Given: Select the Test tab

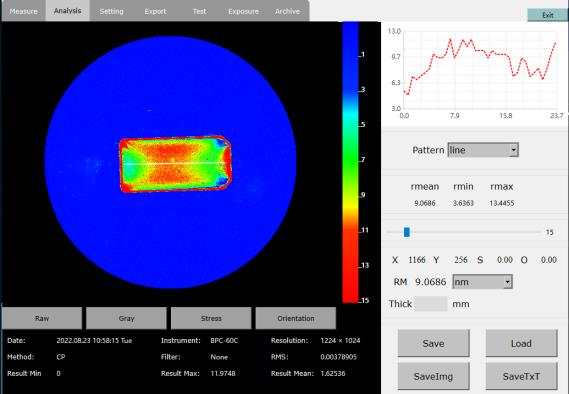Looking at the screenshot, I should click(199, 11).
